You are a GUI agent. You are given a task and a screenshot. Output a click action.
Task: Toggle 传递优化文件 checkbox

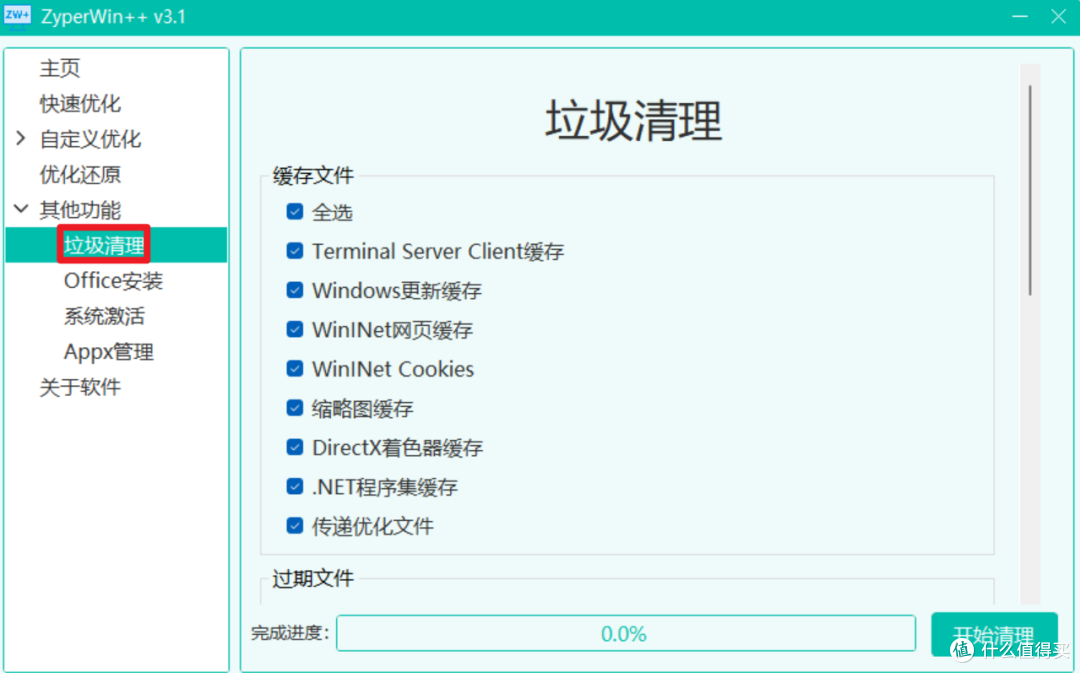coord(295,526)
